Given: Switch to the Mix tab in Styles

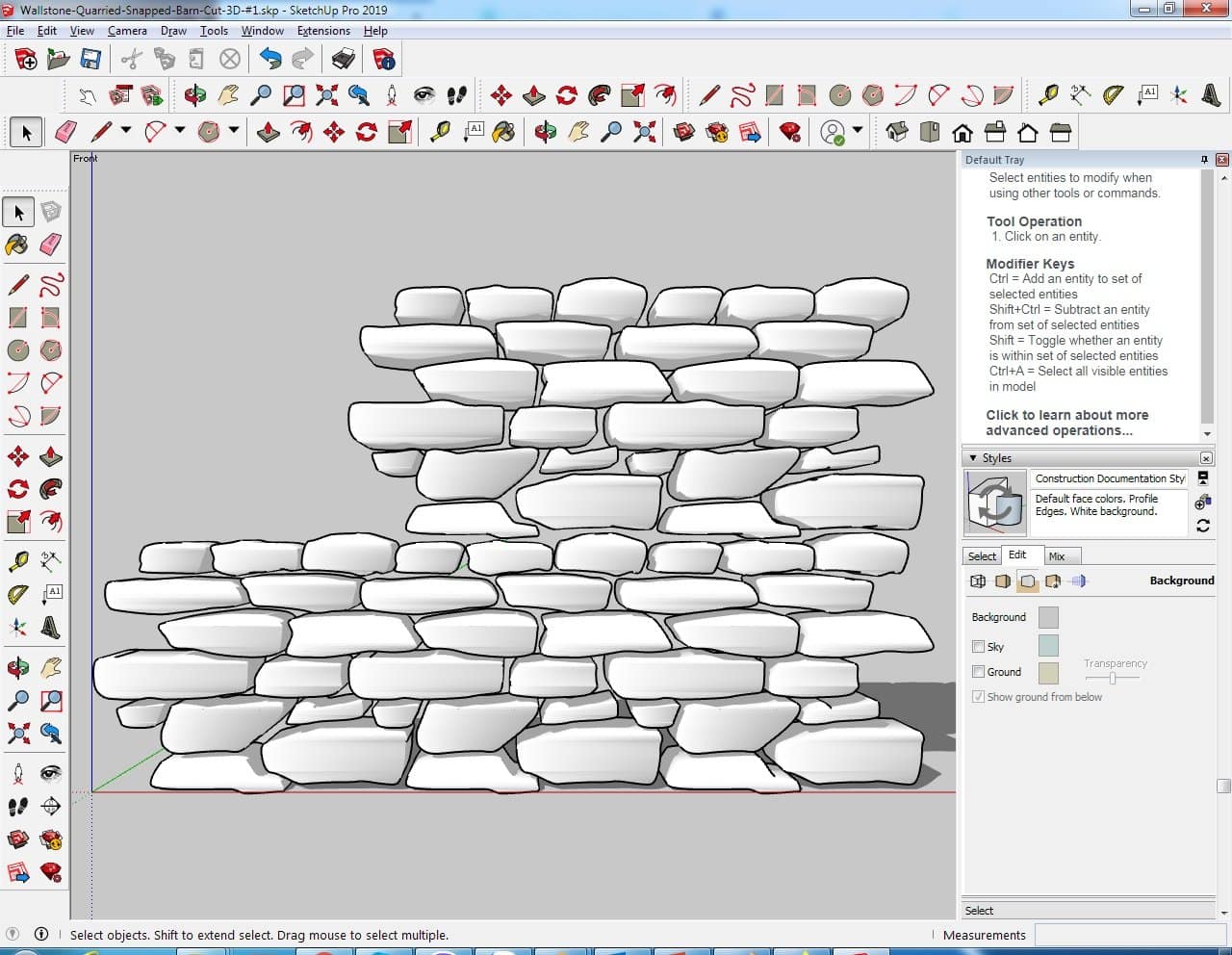Looking at the screenshot, I should click(x=1056, y=556).
